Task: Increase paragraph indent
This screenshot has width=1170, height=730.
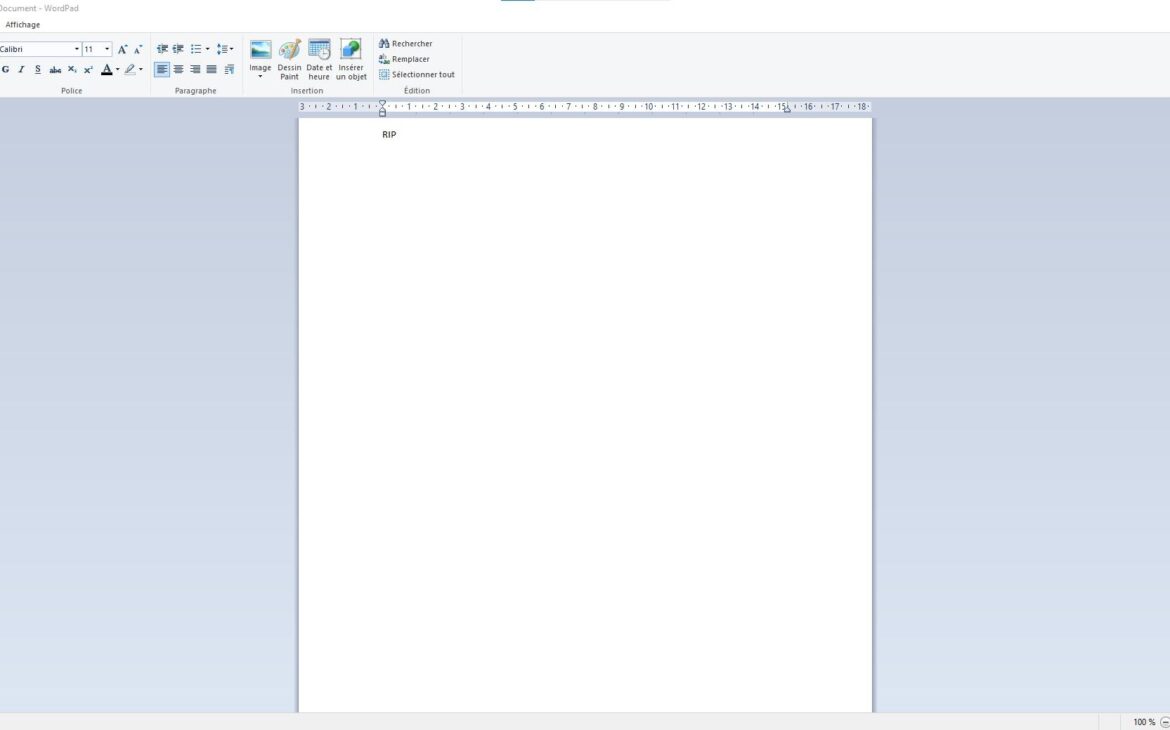Action: tap(177, 48)
